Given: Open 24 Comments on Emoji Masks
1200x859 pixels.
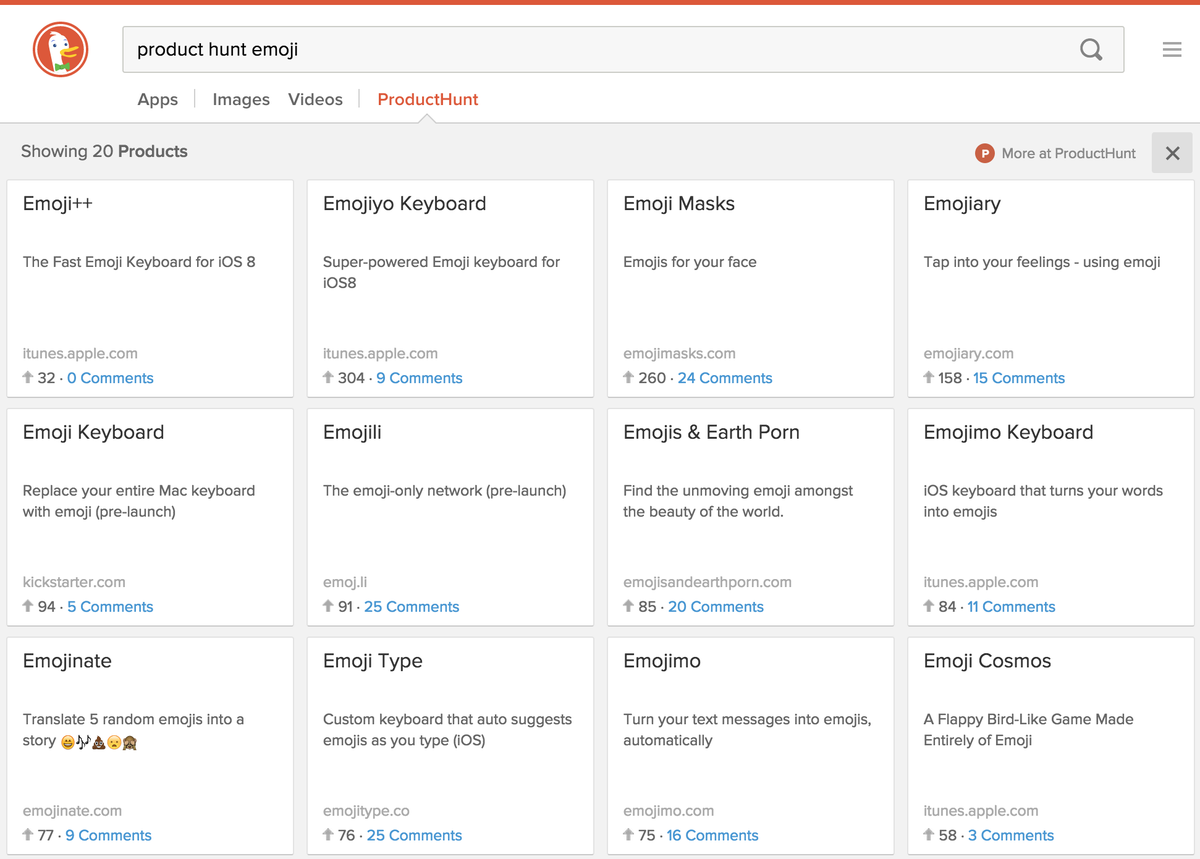Looking at the screenshot, I should 725,378.
